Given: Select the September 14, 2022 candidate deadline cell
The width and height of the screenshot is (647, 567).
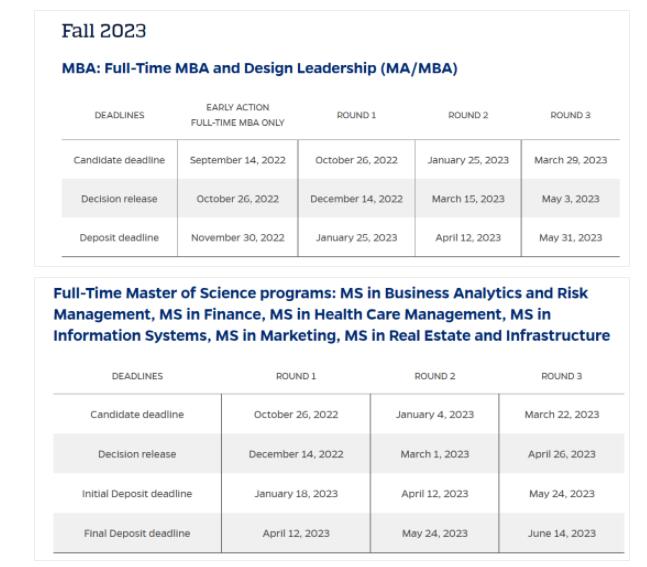Looking at the screenshot, I should point(237,160).
